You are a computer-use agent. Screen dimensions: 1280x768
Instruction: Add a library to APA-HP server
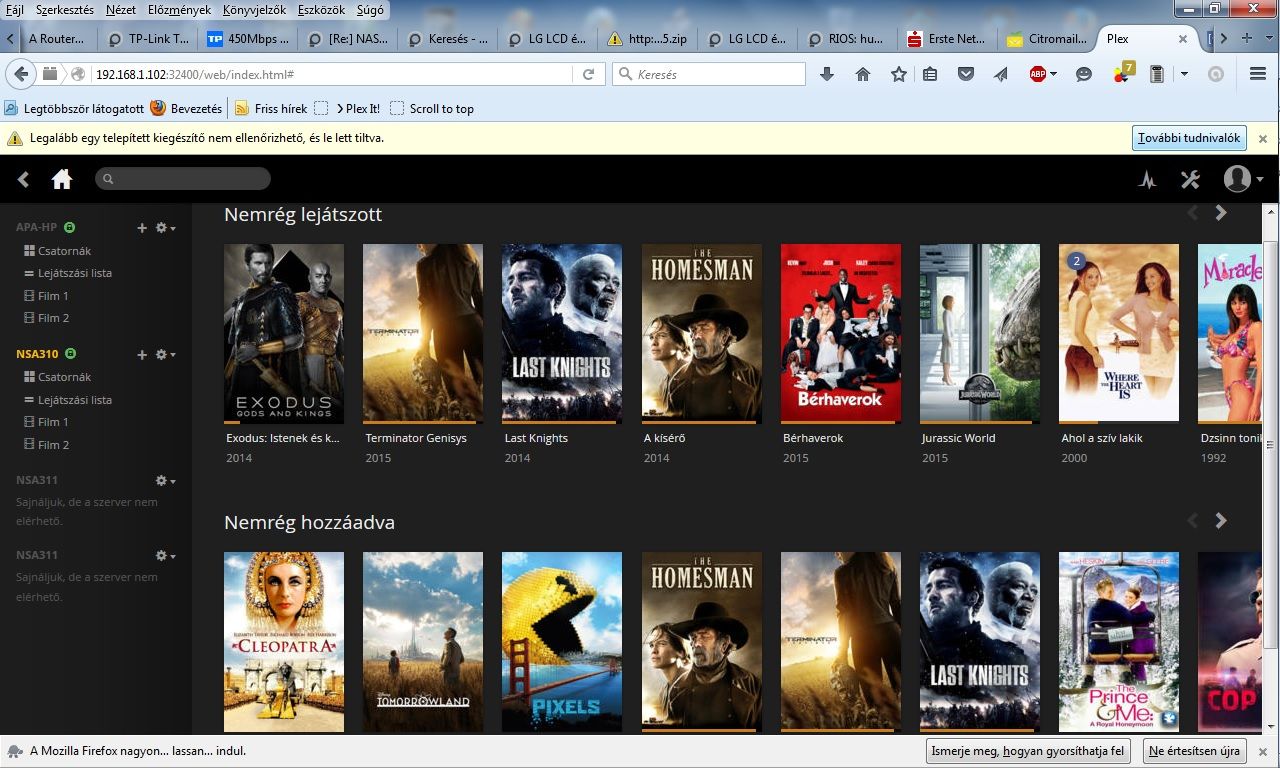tap(142, 228)
